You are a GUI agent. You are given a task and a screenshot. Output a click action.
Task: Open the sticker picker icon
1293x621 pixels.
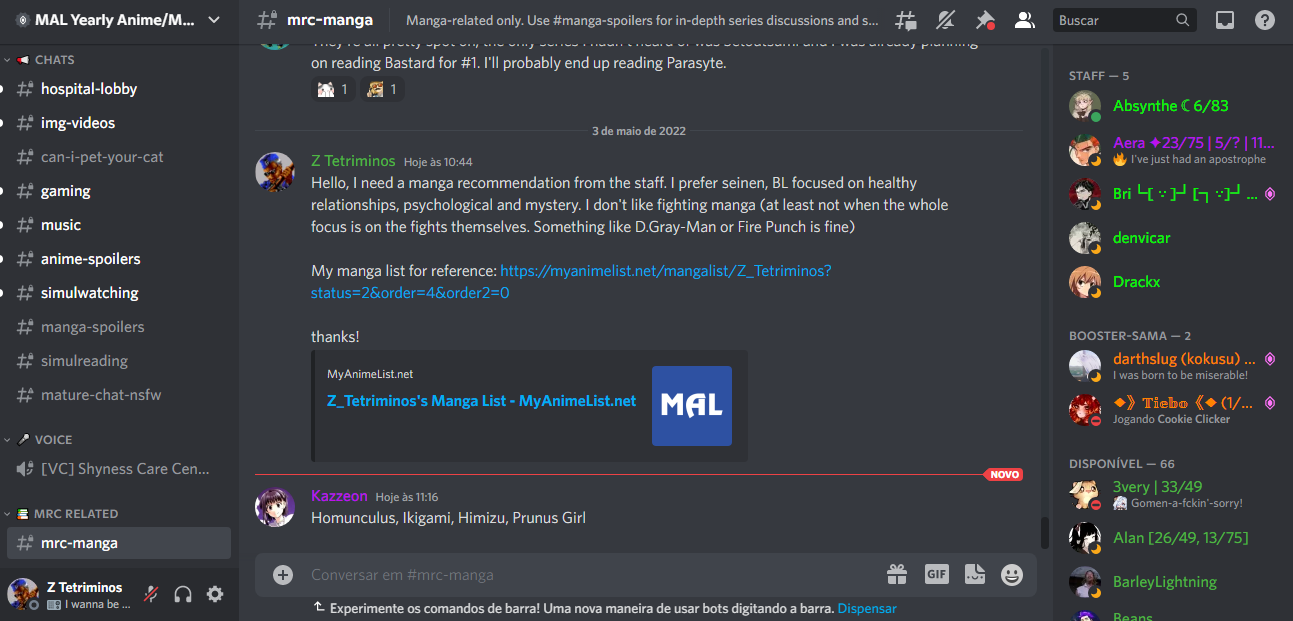pyautogui.click(x=974, y=574)
